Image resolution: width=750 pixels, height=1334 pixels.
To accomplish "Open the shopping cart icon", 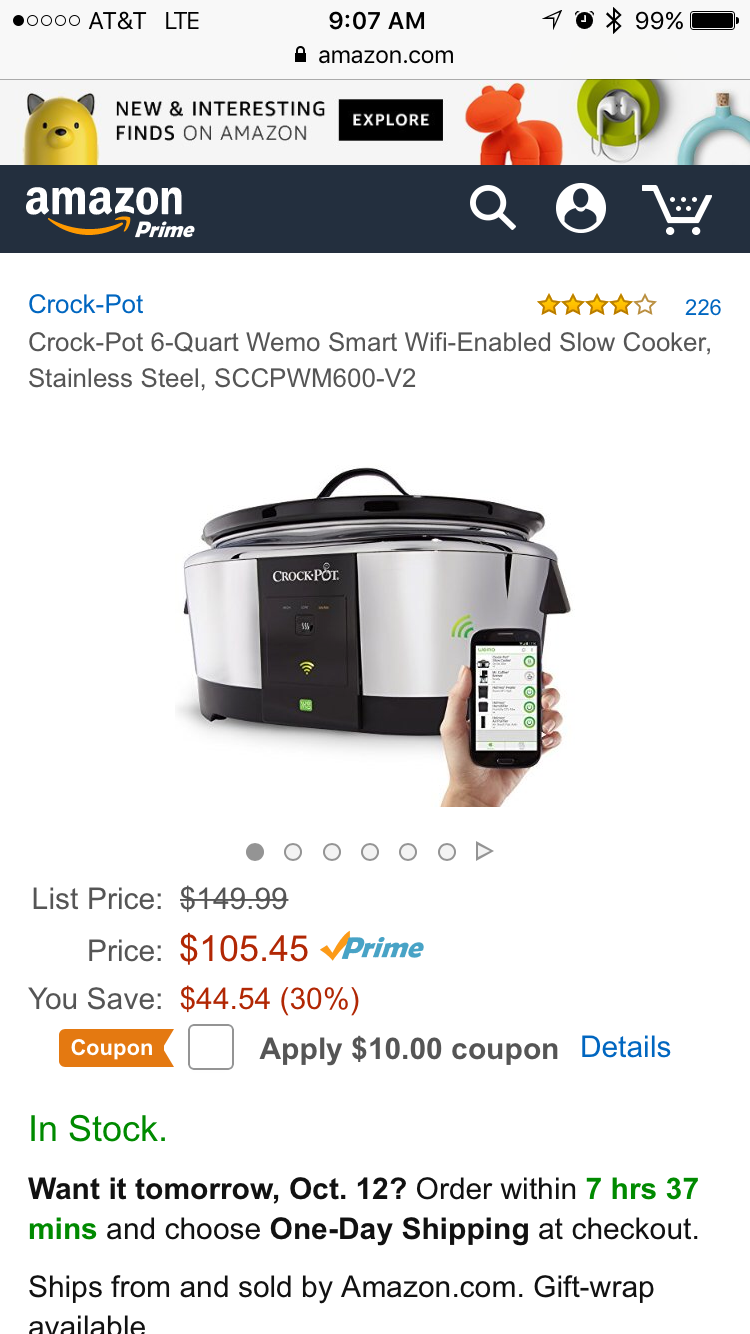I will coord(677,209).
